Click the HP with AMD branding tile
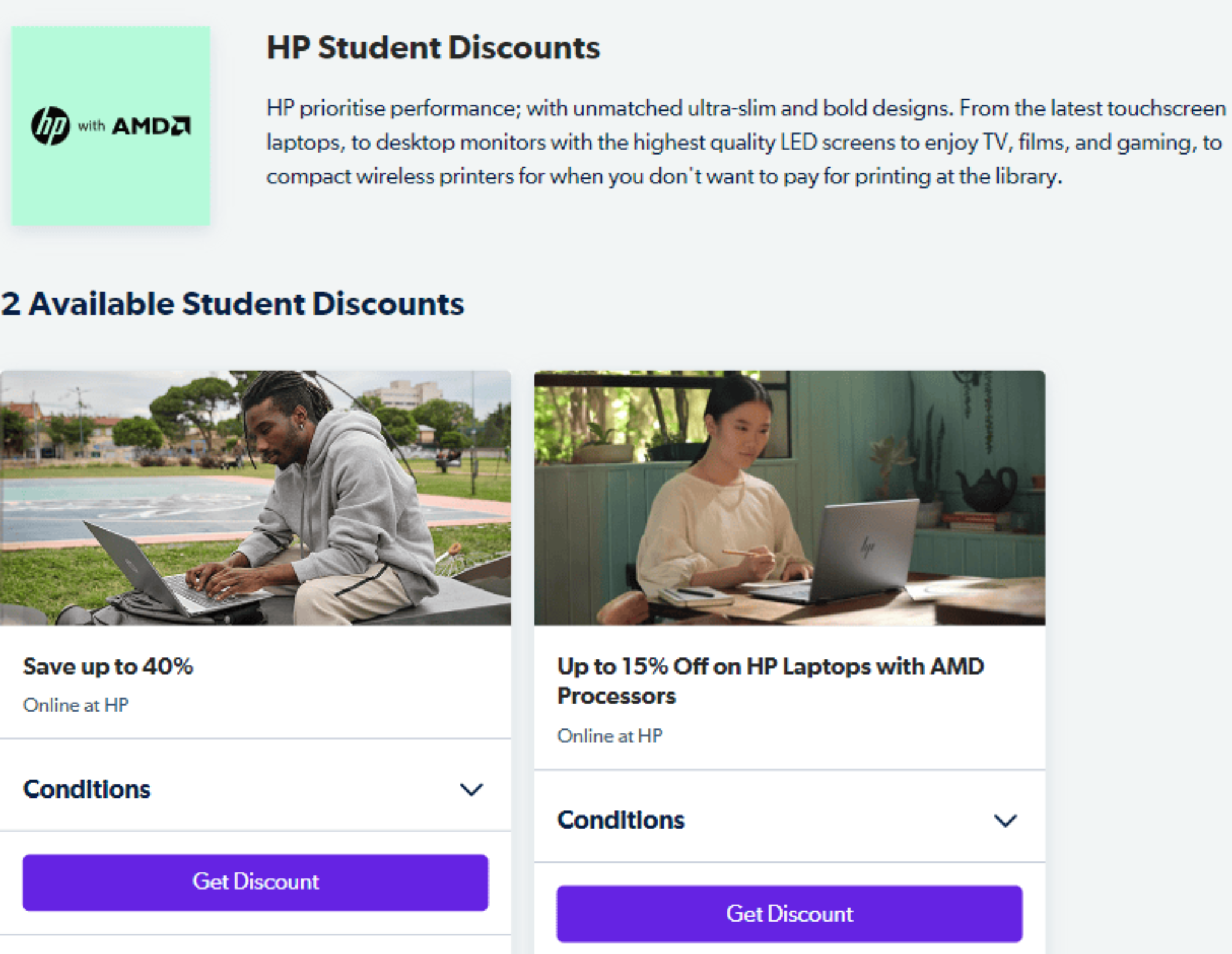Image resolution: width=1232 pixels, height=954 pixels. 111,126
